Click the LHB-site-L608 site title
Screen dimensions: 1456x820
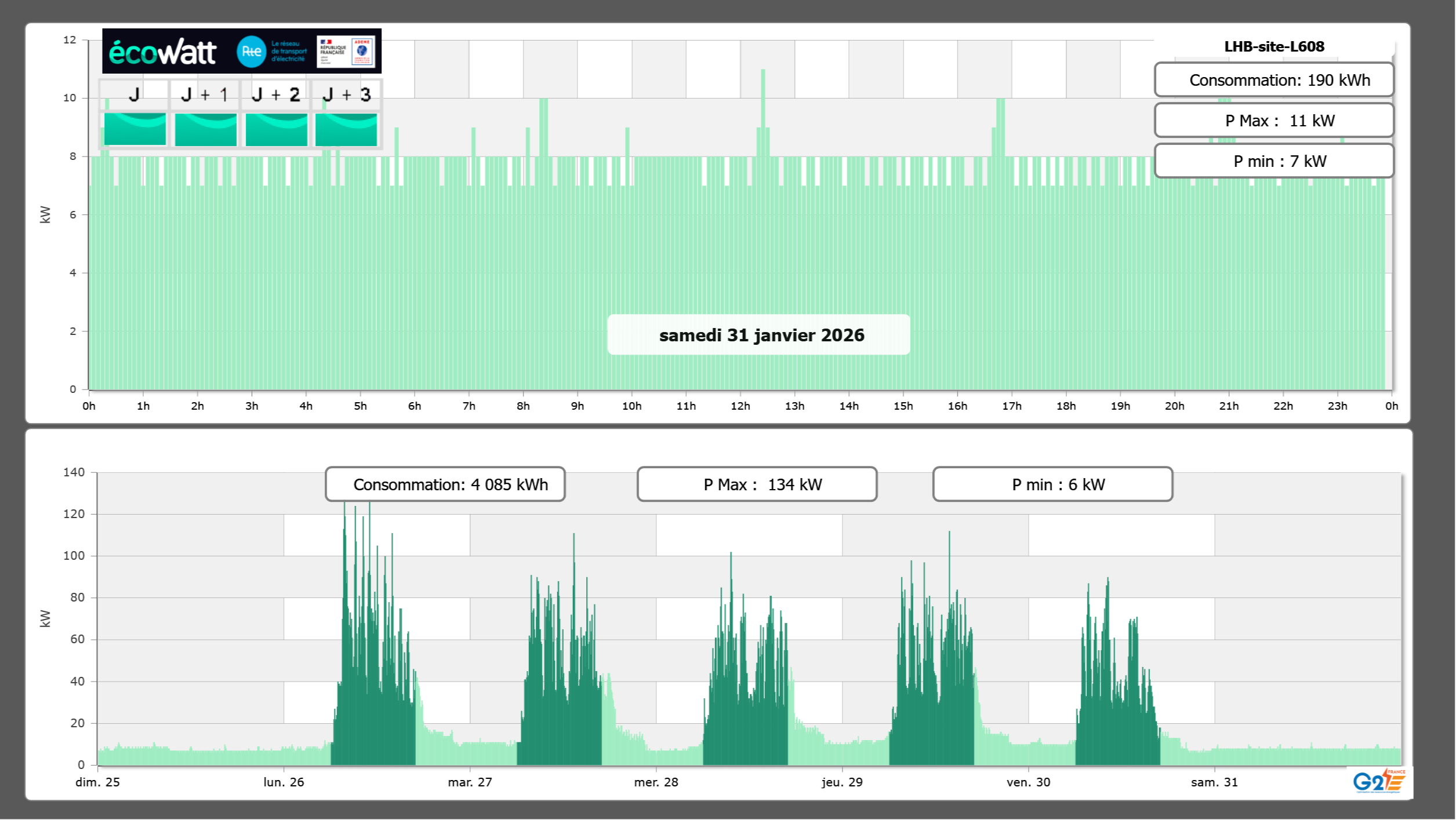coord(1273,46)
